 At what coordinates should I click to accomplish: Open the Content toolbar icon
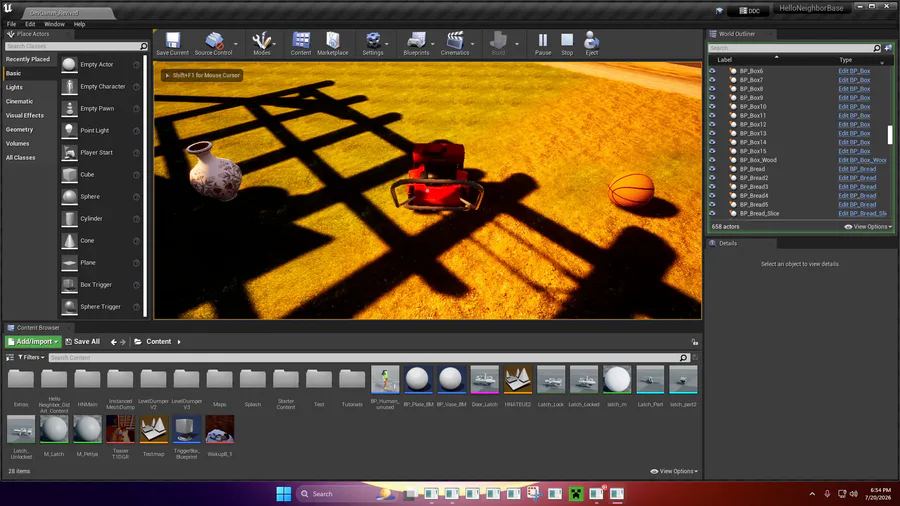(x=301, y=41)
